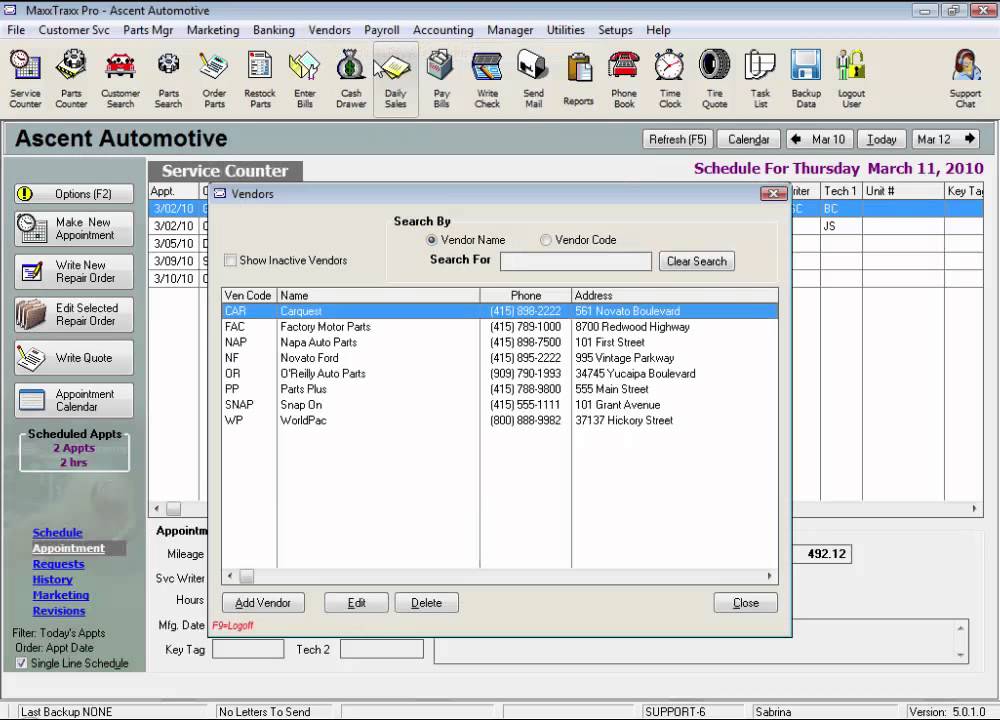Open the Accounting menu
The width and height of the screenshot is (1000, 720).
coord(443,30)
